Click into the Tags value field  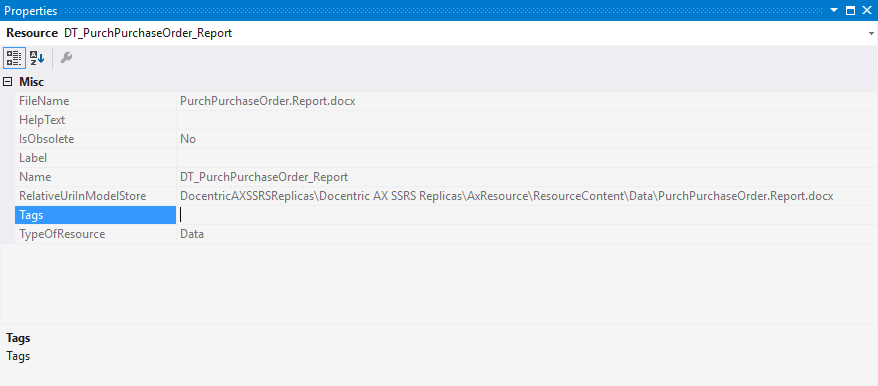526,215
